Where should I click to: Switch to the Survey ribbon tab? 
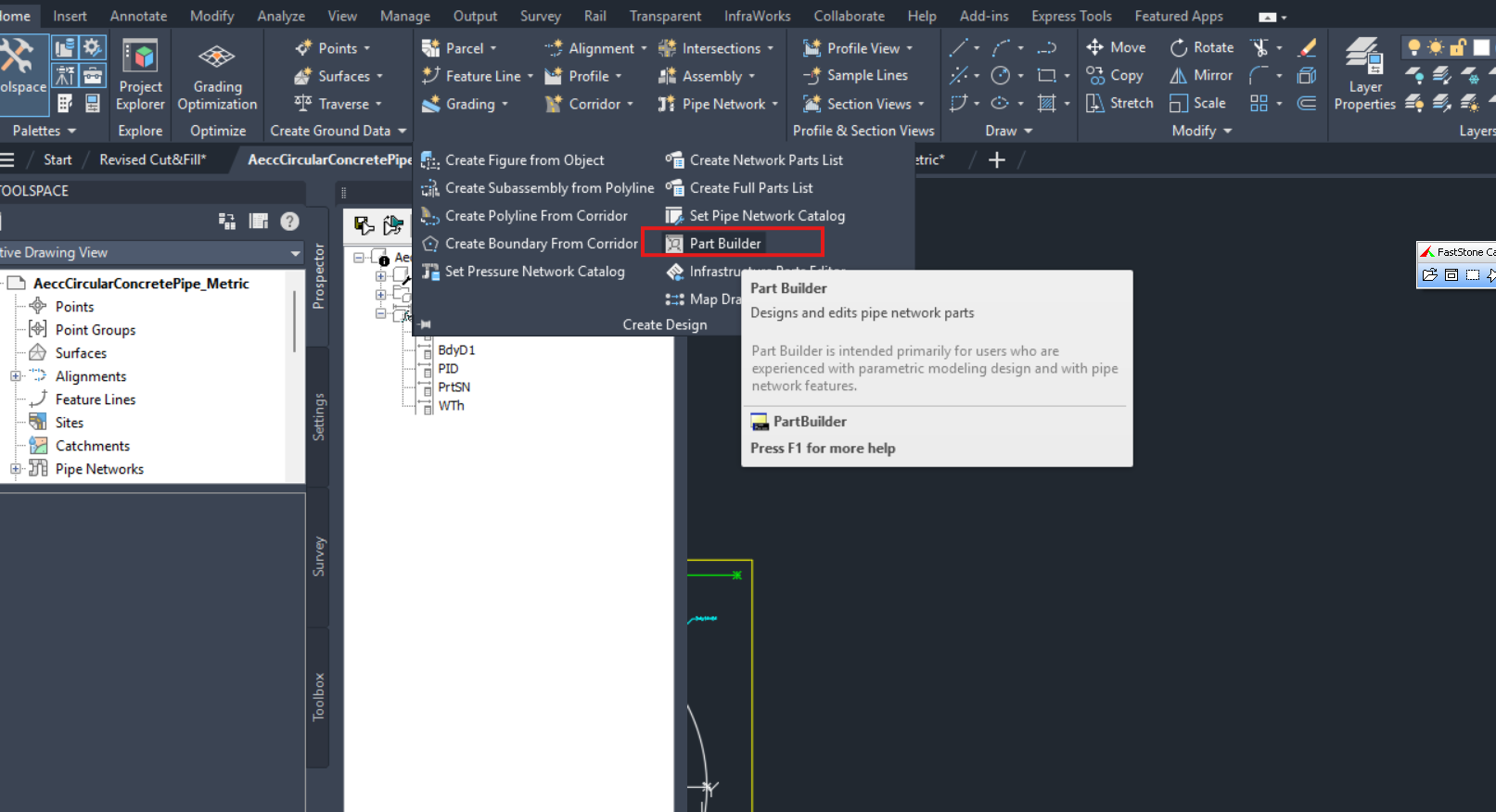click(x=541, y=16)
